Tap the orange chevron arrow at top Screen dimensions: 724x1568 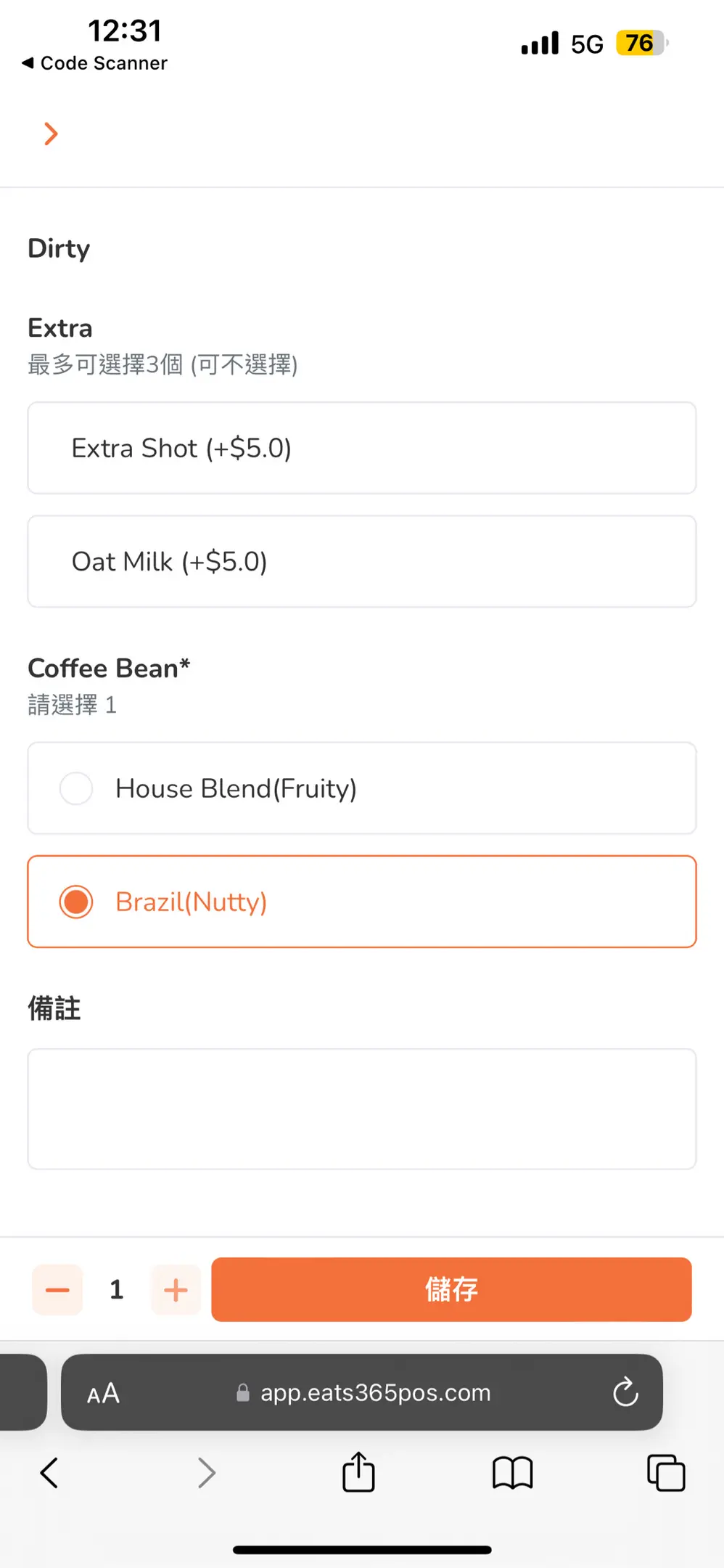click(x=51, y=134)
